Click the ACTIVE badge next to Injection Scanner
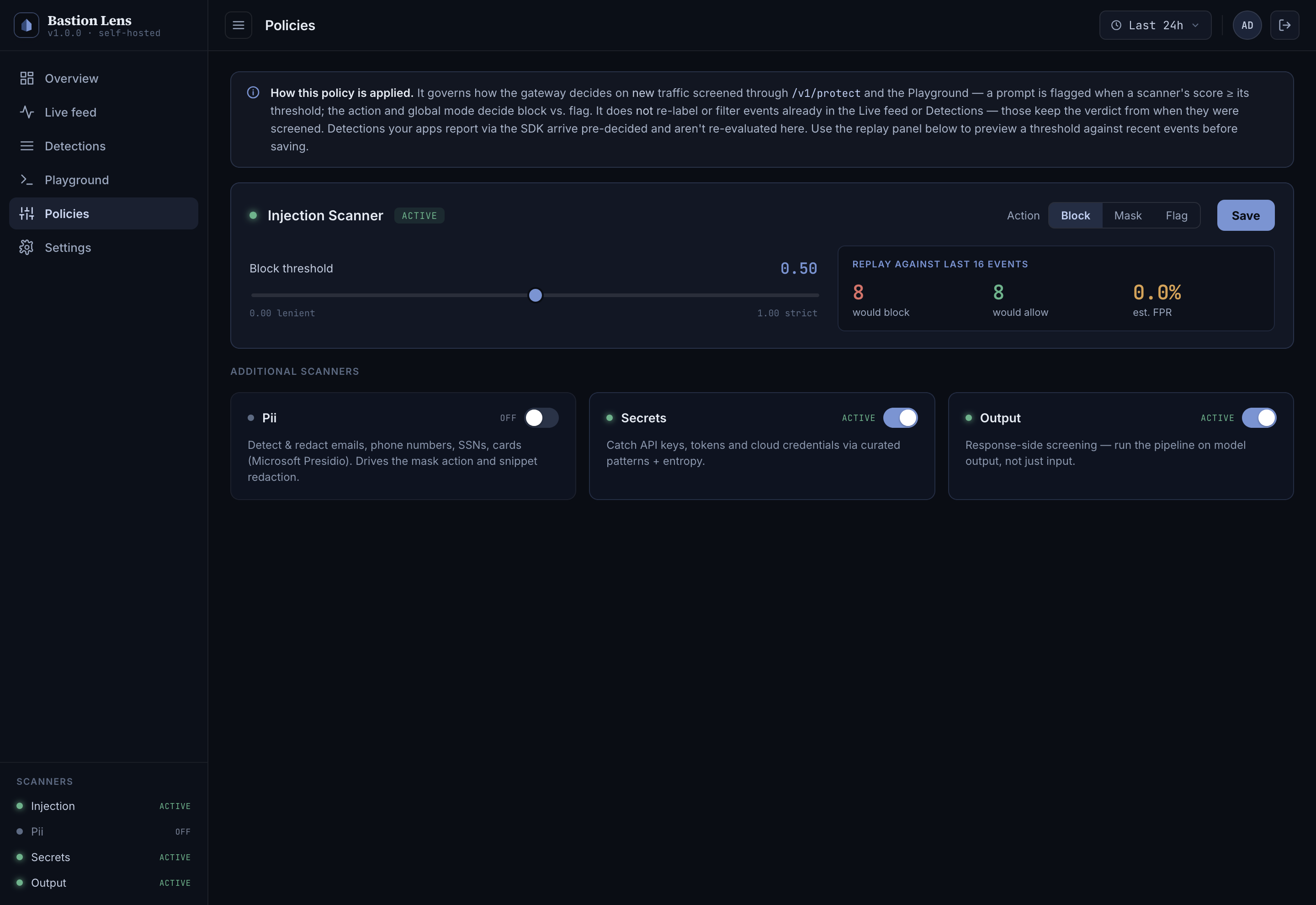The width and height of the screenshot is (1316, 905). tap(419, 215)
